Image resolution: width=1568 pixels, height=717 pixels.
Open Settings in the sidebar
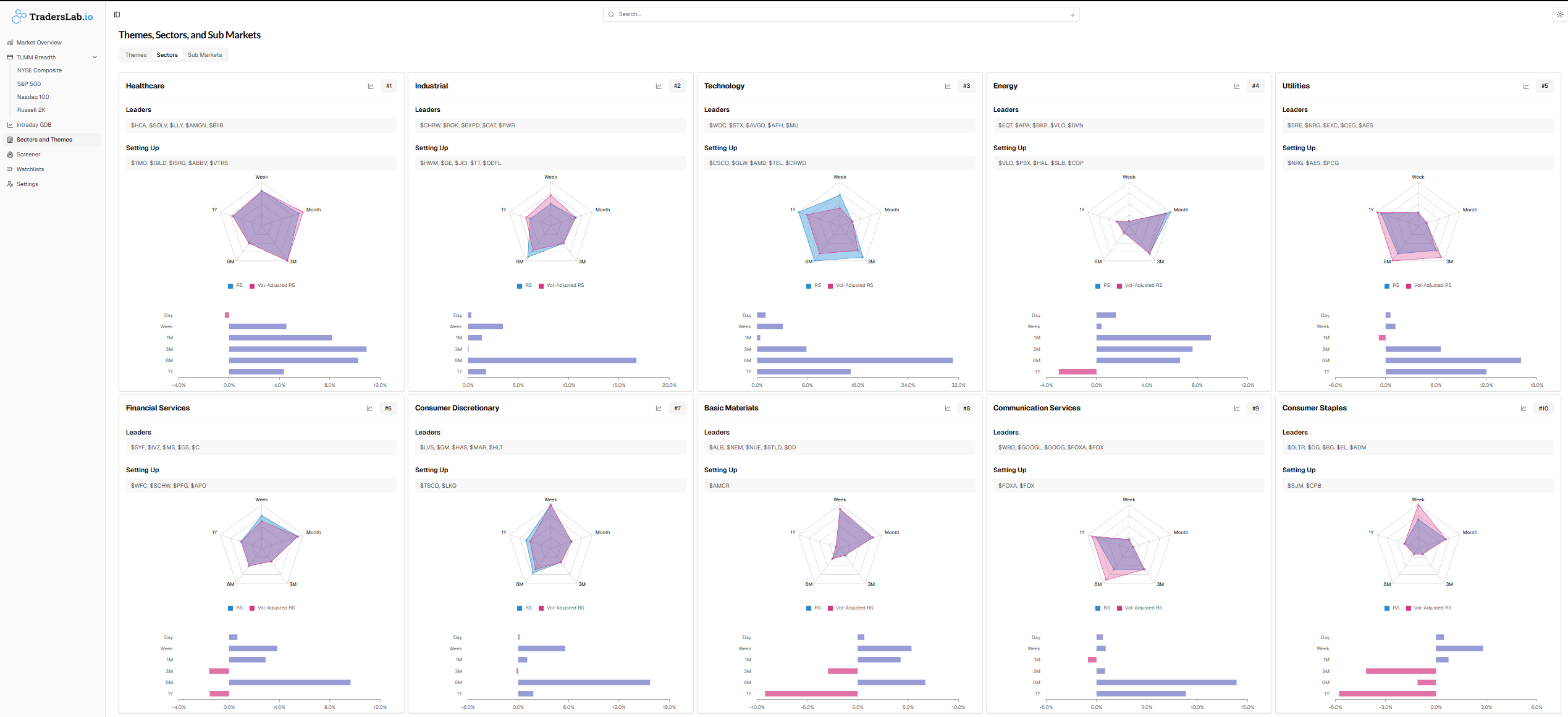(x=27, y=184)
